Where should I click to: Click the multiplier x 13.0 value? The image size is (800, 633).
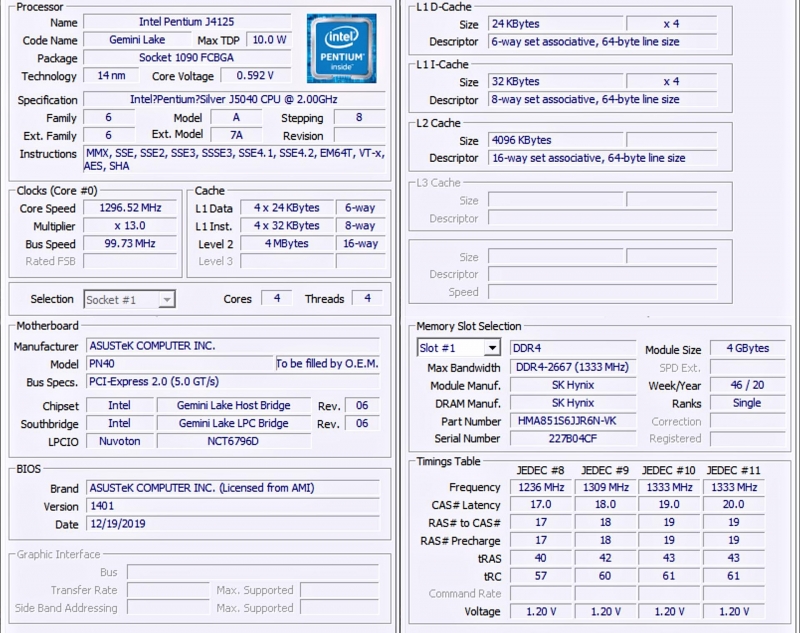coord(130,225)
